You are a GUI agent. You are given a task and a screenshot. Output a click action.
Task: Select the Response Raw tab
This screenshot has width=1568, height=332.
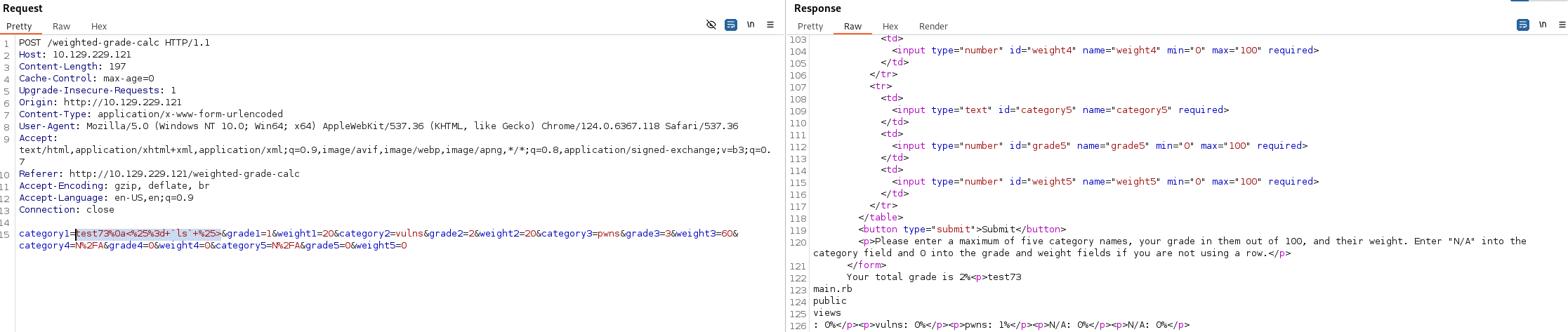tap(852, 27)
